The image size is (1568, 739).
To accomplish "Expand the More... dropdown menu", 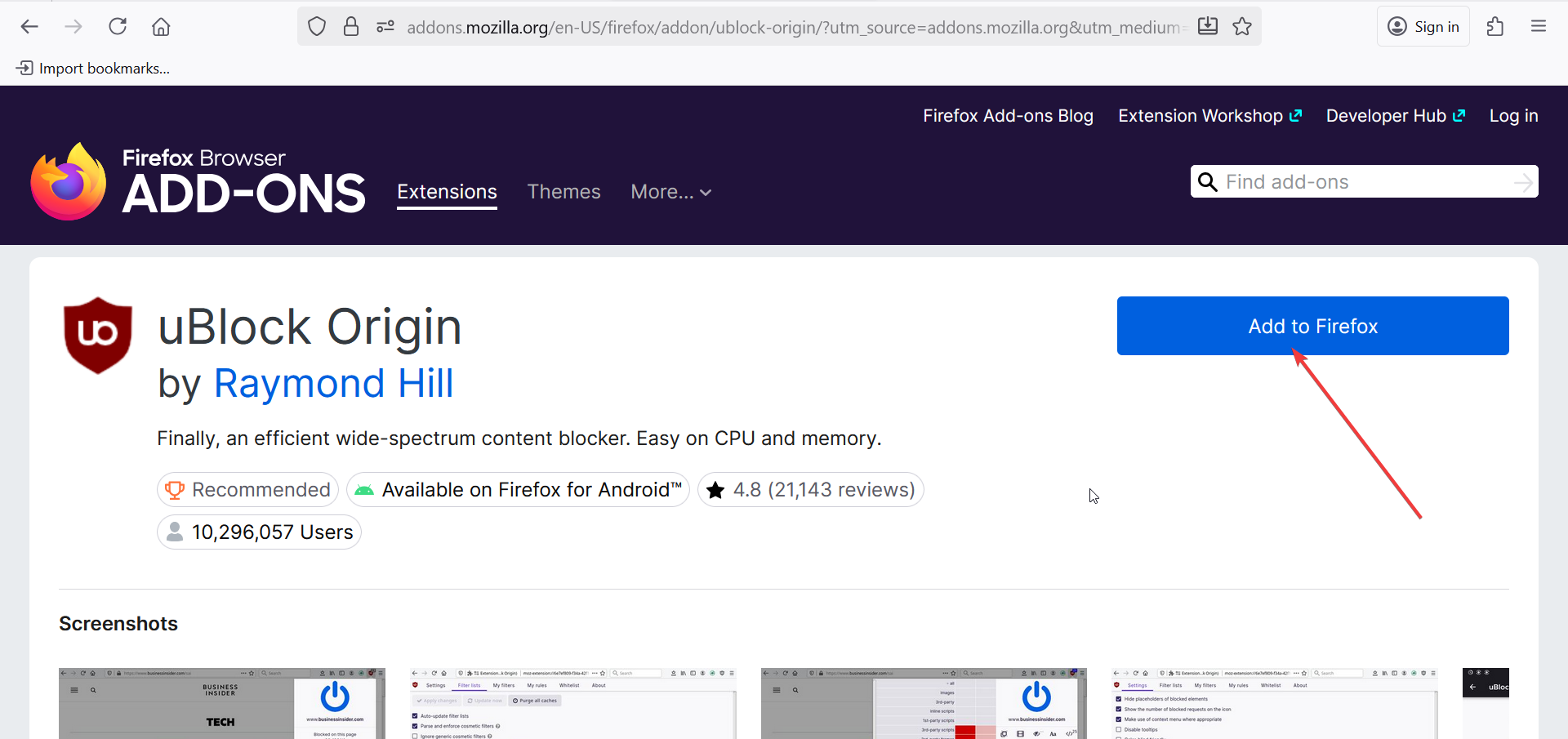I will click(x=670, y=192).
